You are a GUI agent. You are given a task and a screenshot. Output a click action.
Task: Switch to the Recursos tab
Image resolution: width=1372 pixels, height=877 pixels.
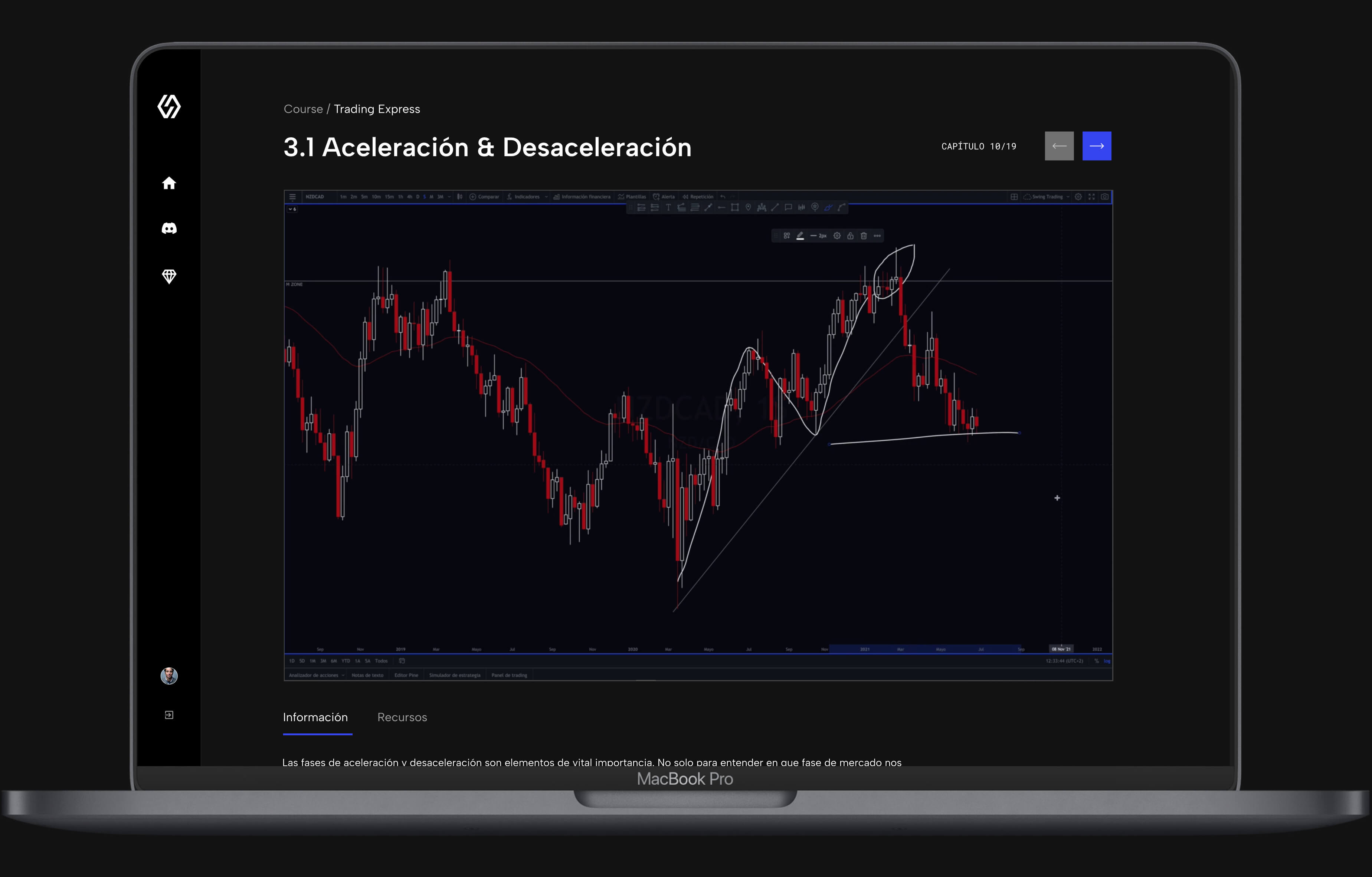(402, 717)
